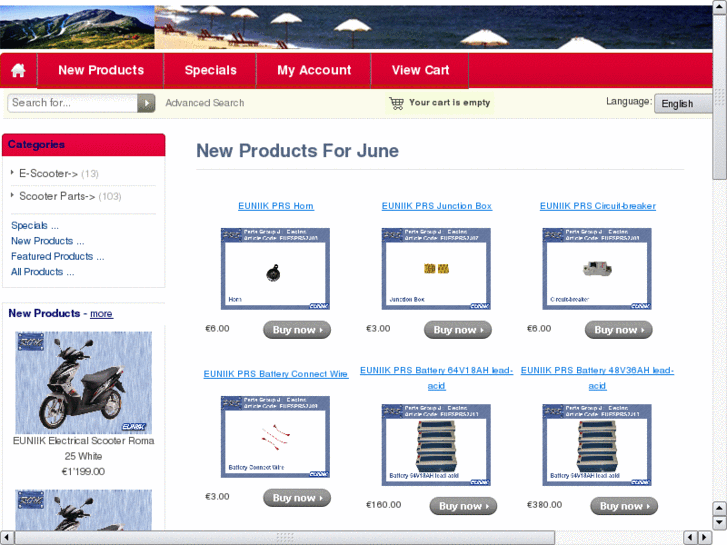Click the Horn product thumbnail
Image resolution: width=727 pixels, height=545 pixels.
point(275,269)
